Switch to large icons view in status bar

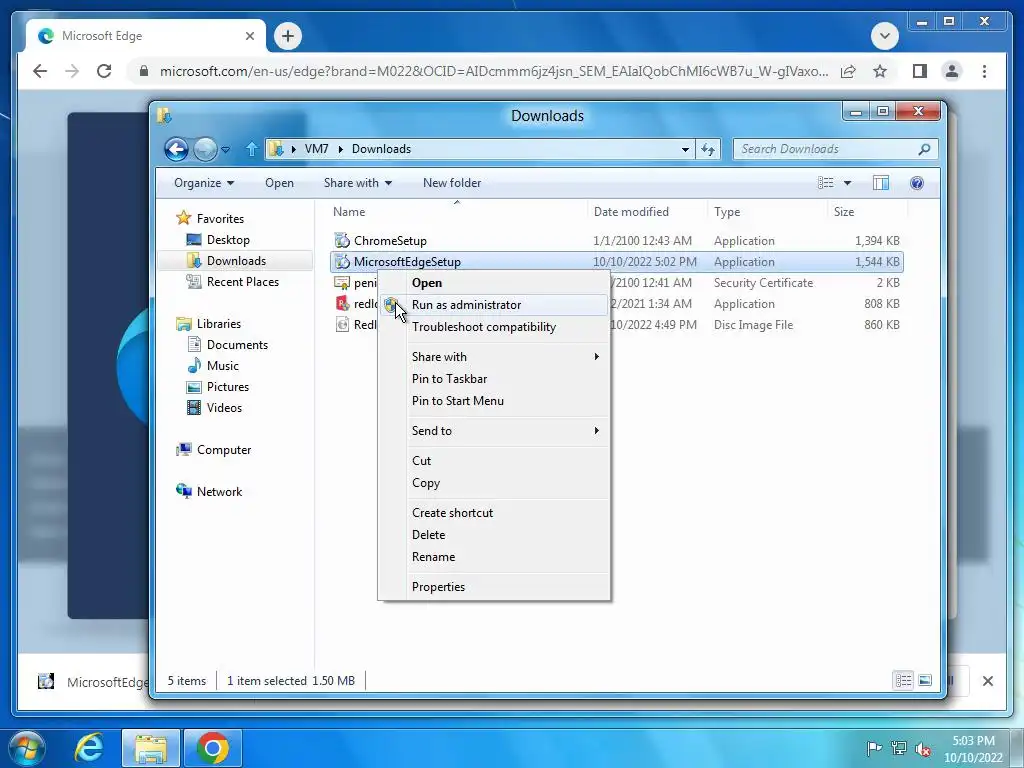click(x=925, y=680)
